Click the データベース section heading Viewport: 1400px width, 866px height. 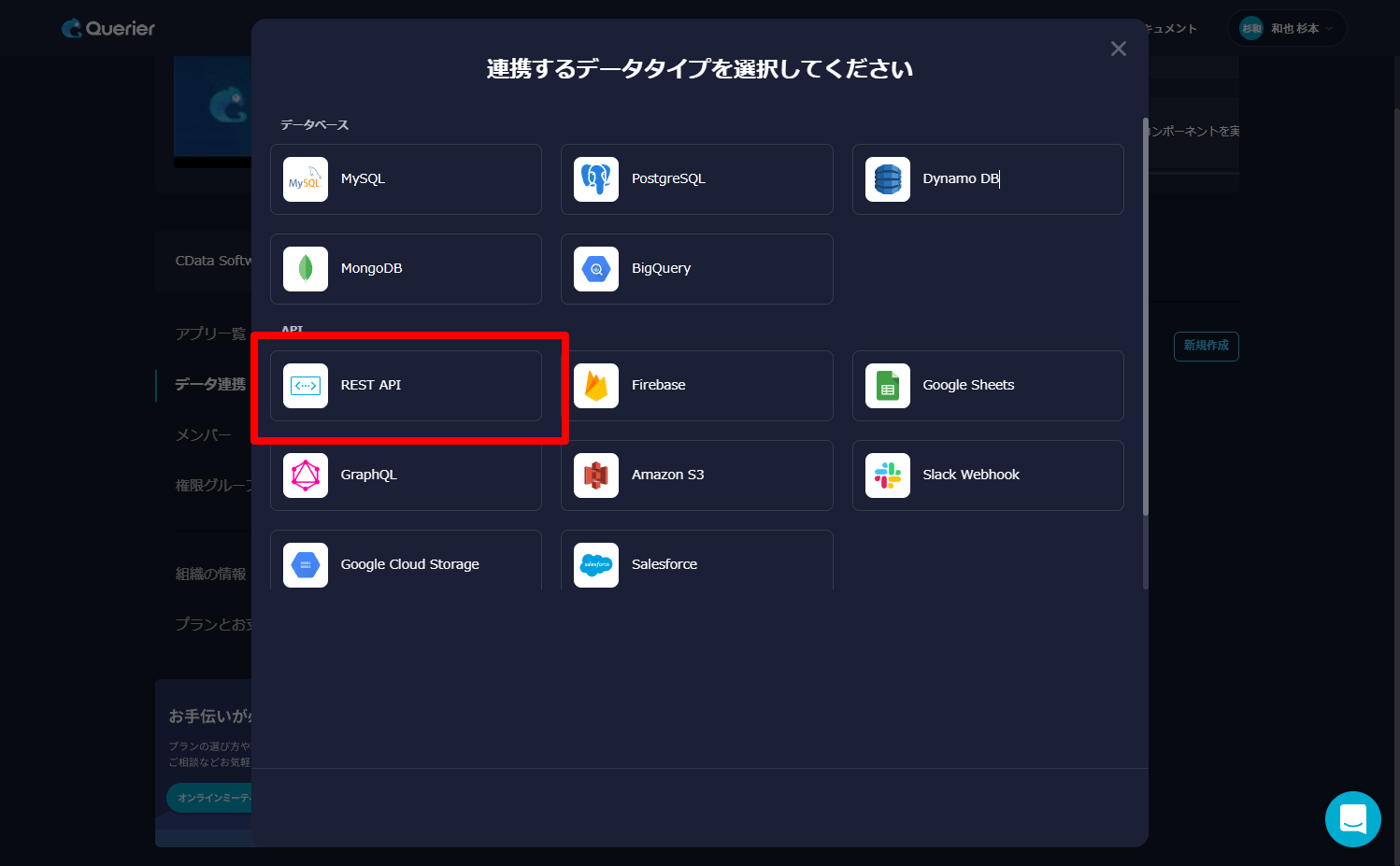pyautogui.click(x=315, y=125)
